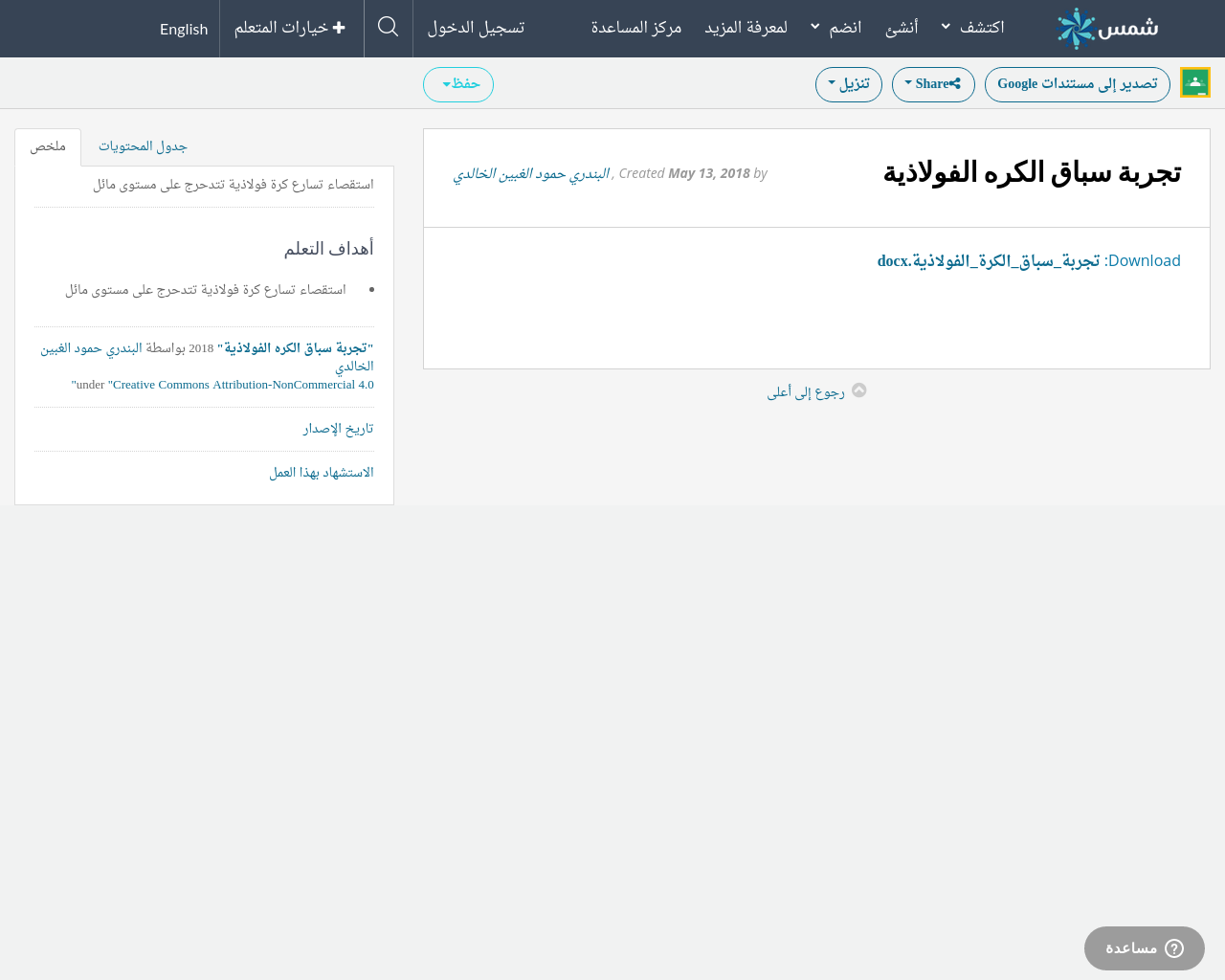
Task: Click the رجوع إلى أعلى link
Action: pyautogui.click(x=806, y=391)
